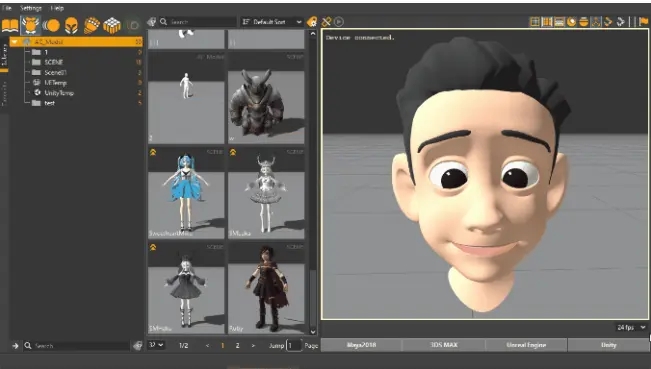Go to page 2 of assets

coord(237,345)
